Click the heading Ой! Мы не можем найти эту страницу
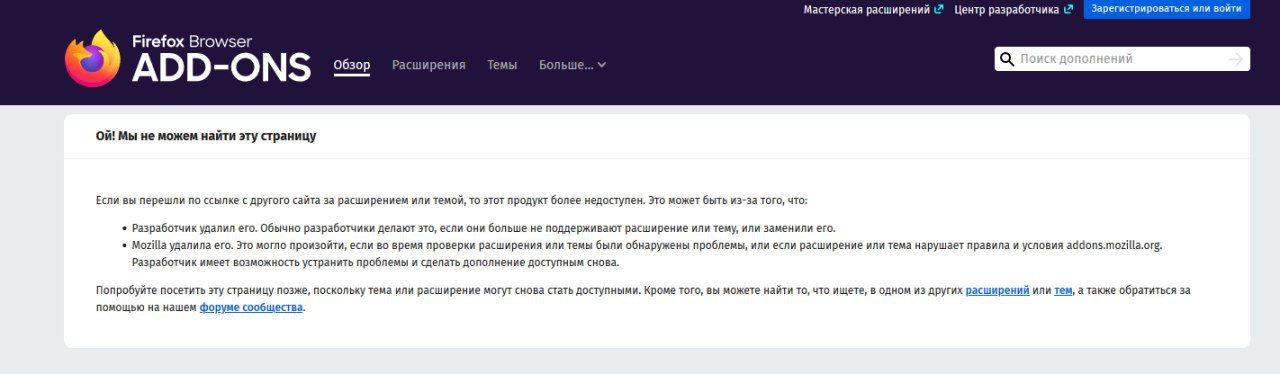The height and width of the screenshot is (374, 1280). 206,135
